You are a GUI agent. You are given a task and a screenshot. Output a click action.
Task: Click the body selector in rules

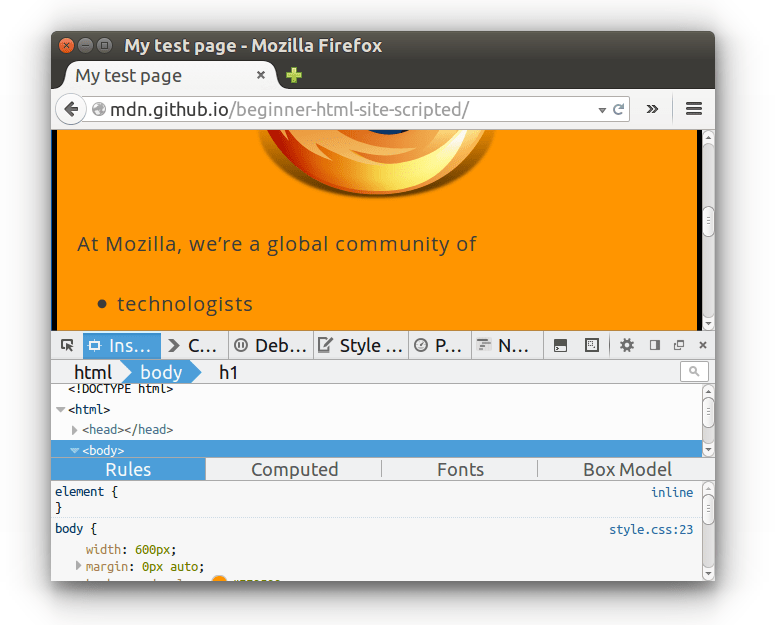coord(69,529)
